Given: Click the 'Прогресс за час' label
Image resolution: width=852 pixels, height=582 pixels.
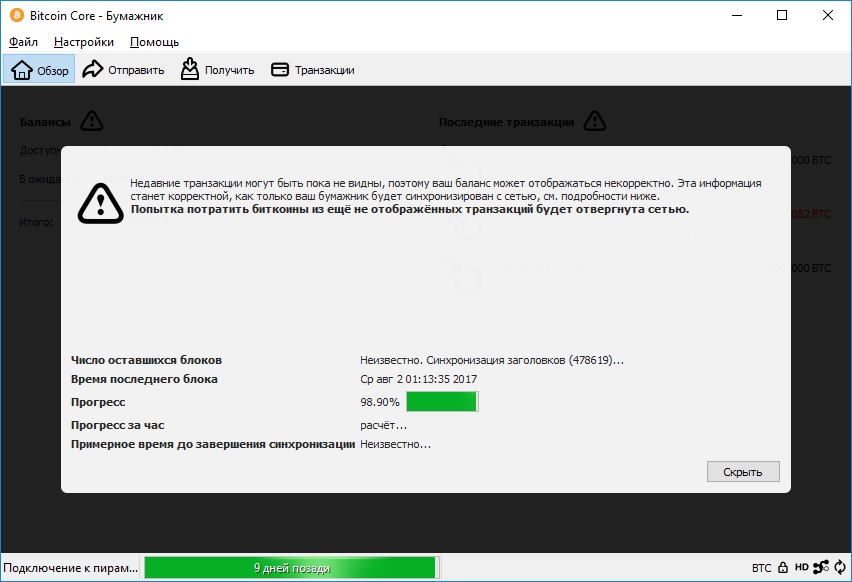Looking at the screenshot, I should (117, 425).
